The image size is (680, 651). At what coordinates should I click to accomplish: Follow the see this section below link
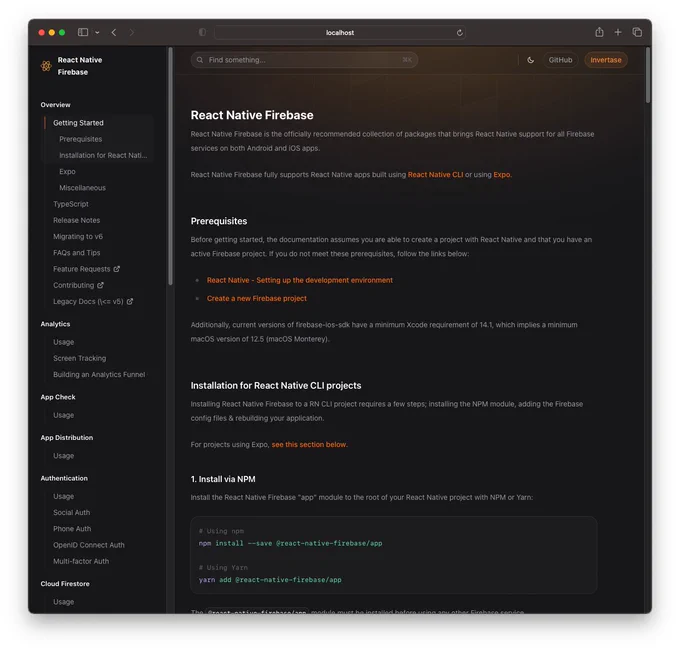point(309,445)
